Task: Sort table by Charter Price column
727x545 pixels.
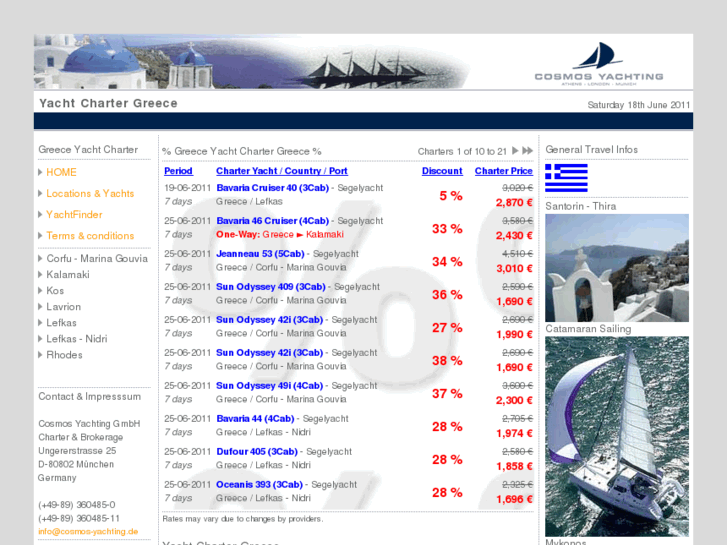Action: click(504, 171)
